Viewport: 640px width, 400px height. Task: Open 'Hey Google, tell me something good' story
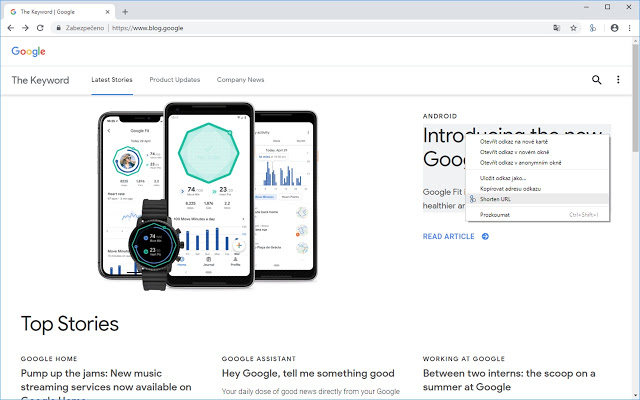tap(308, 373)
